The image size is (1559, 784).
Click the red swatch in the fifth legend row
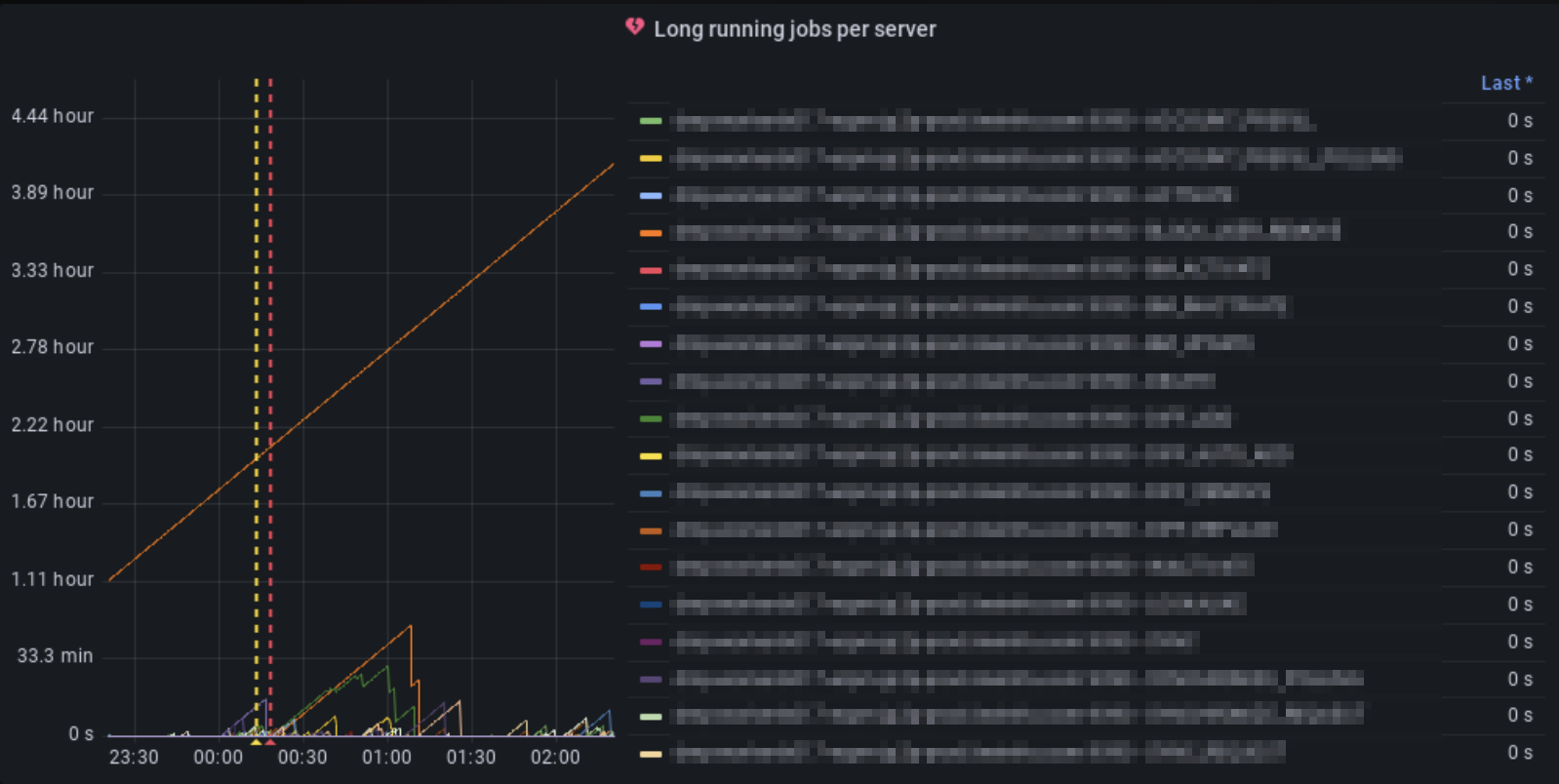(651, 270)
